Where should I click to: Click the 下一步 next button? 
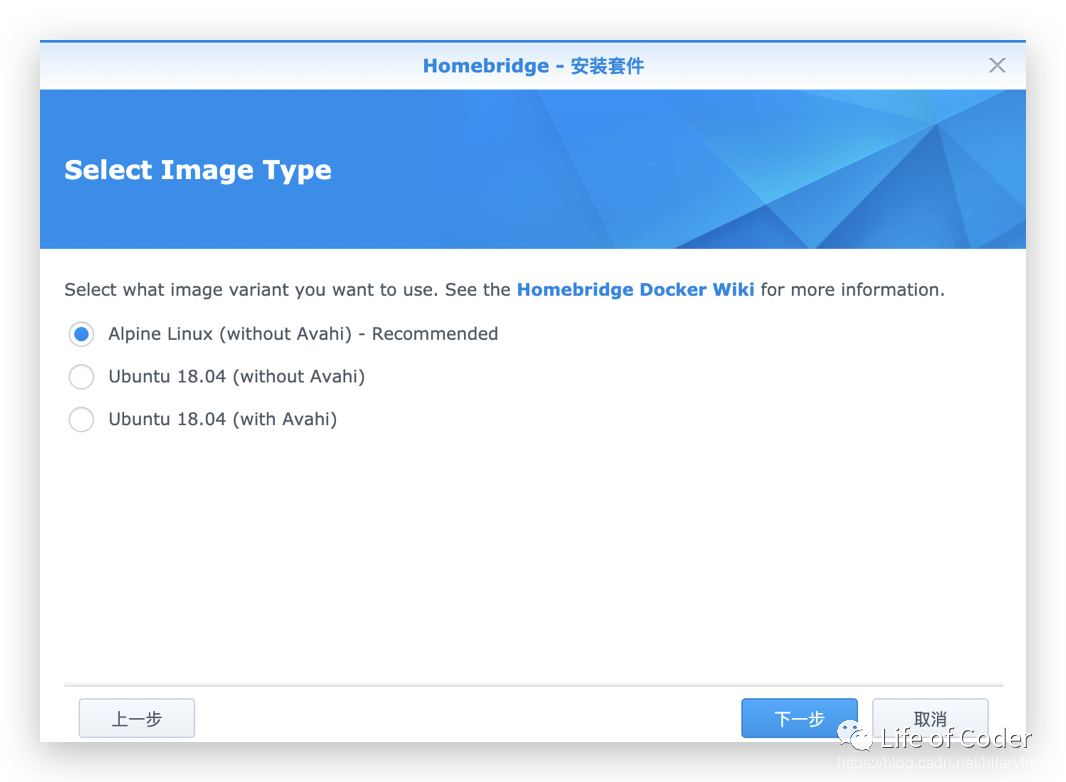click(x=800, y=718)
